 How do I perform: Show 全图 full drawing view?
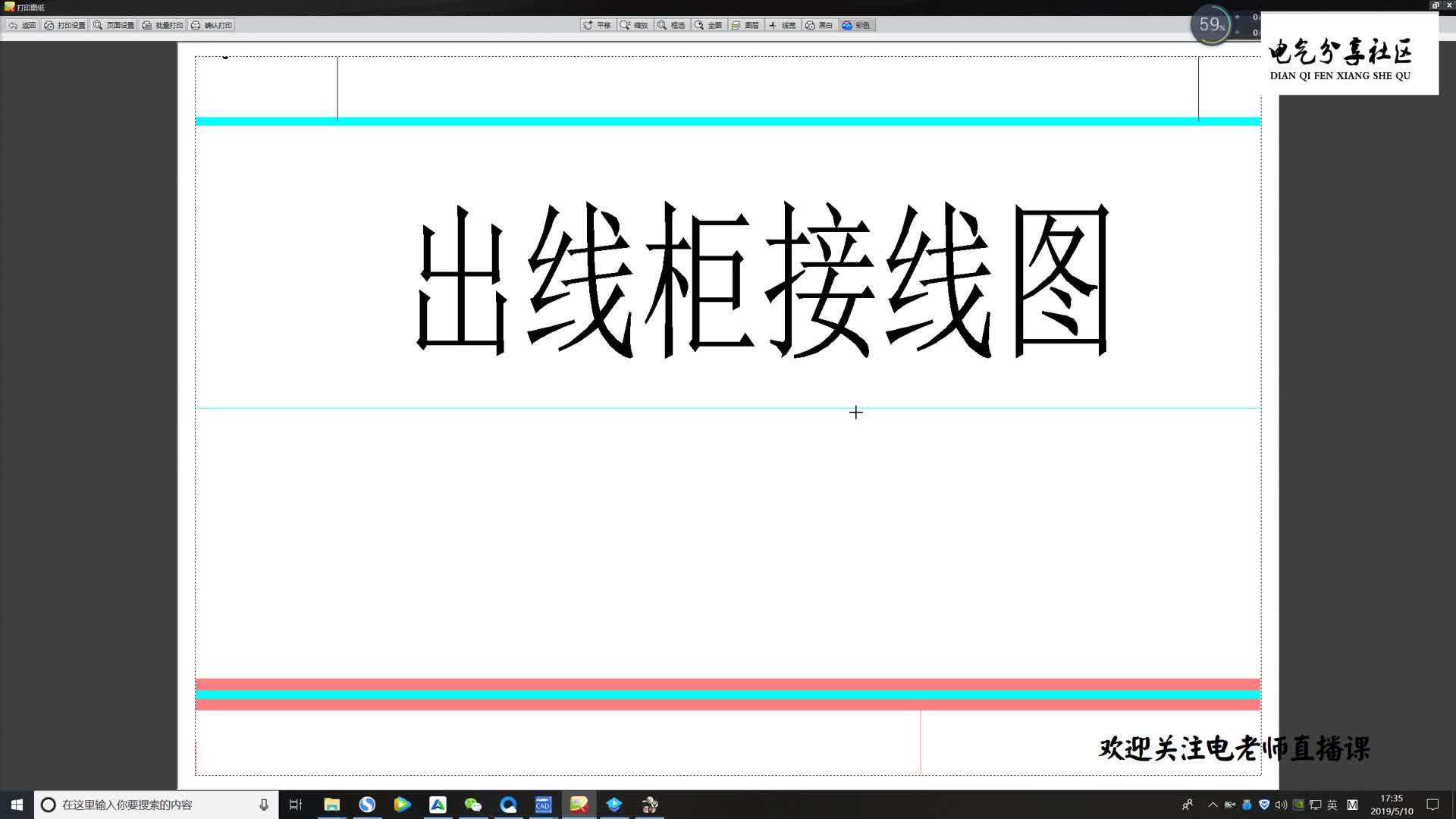point(709,25)
